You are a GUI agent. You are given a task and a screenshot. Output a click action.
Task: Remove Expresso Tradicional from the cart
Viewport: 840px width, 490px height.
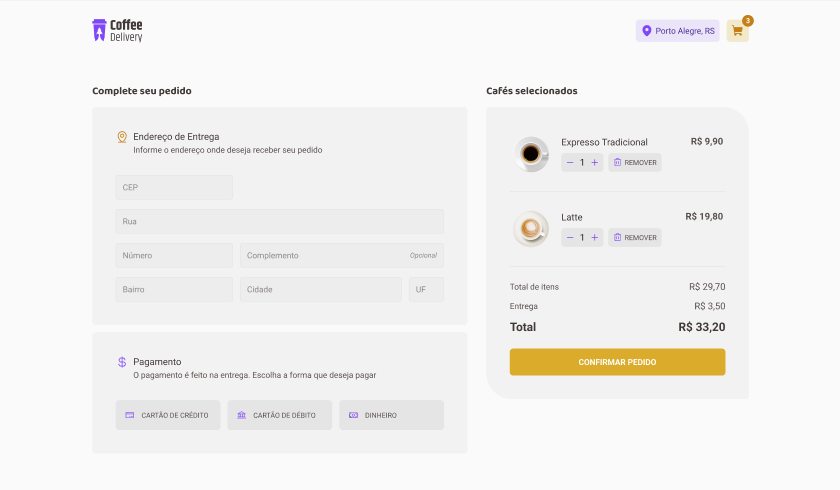[635, 162]
